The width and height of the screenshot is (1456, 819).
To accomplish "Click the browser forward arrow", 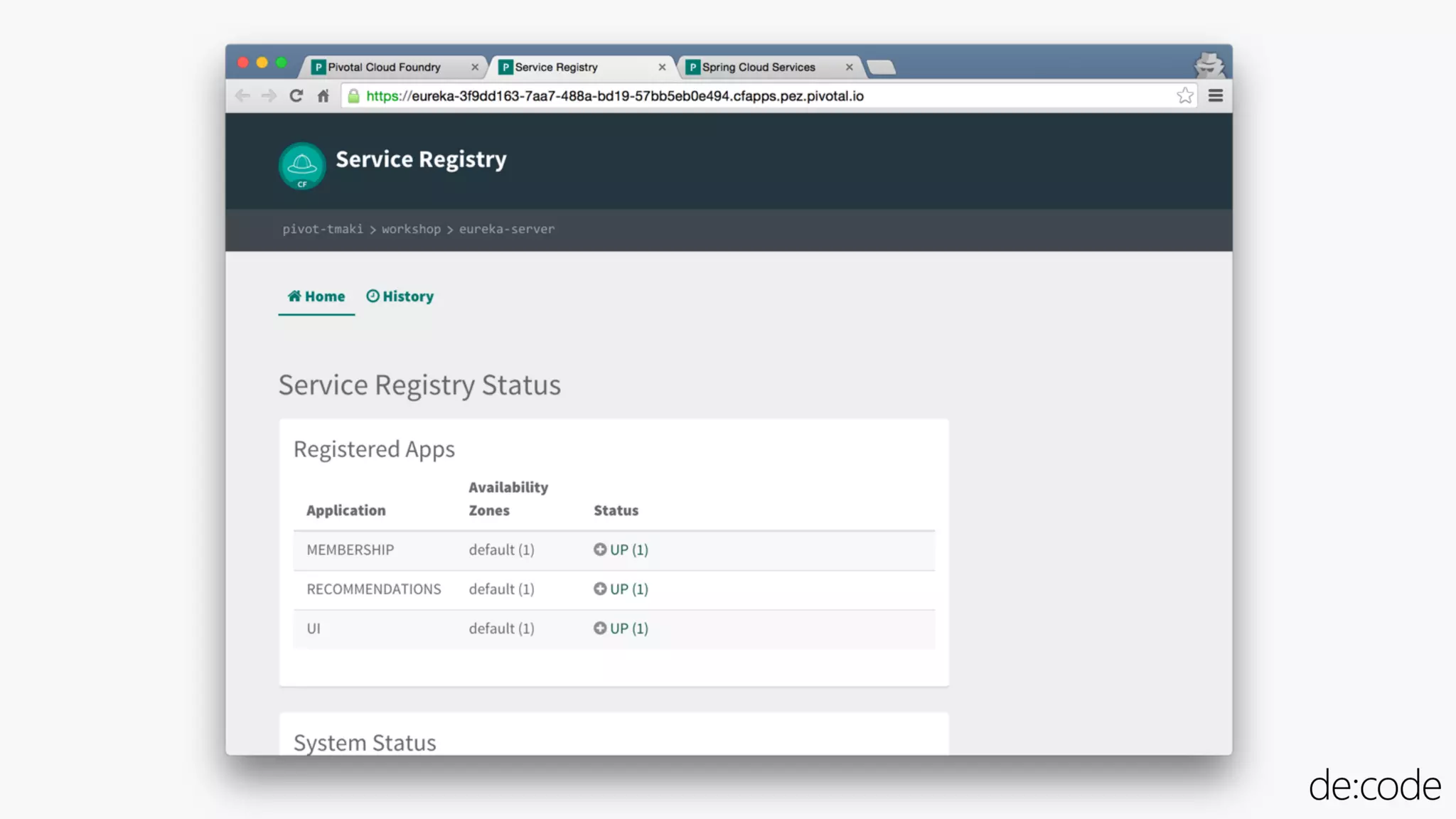I will pyautogui.click(x=268, y=95).
